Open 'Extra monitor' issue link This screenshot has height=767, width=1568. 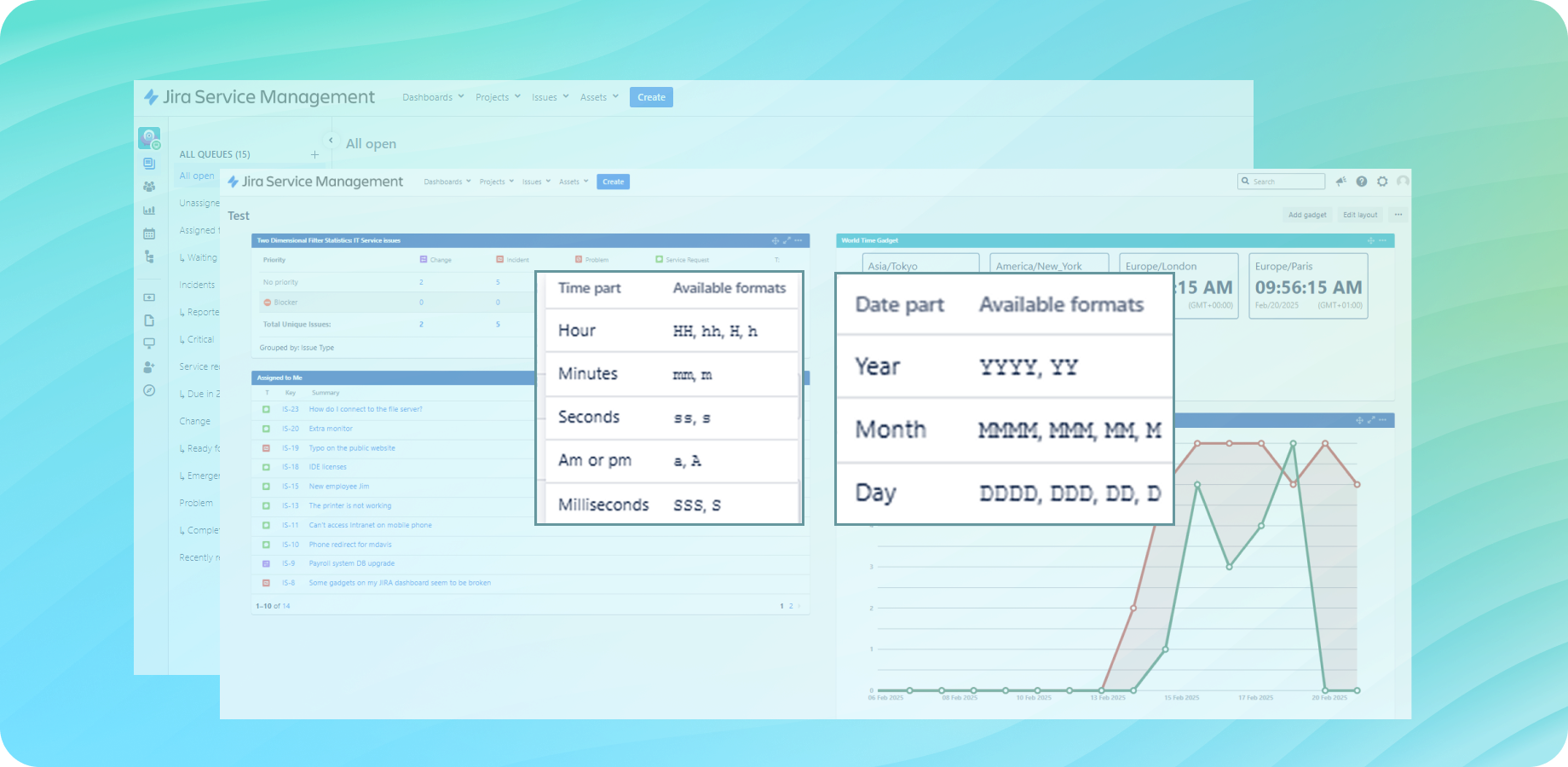click(x=331, y=429)
